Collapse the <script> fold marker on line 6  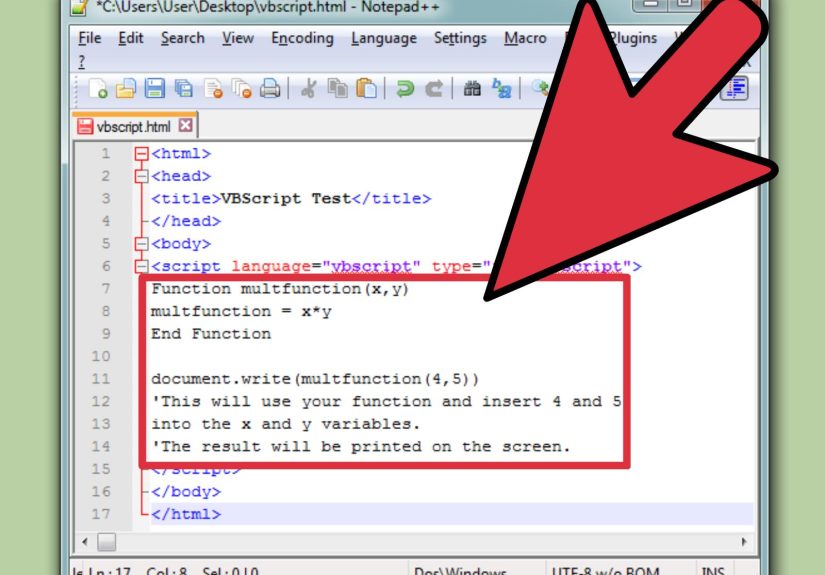141,267
